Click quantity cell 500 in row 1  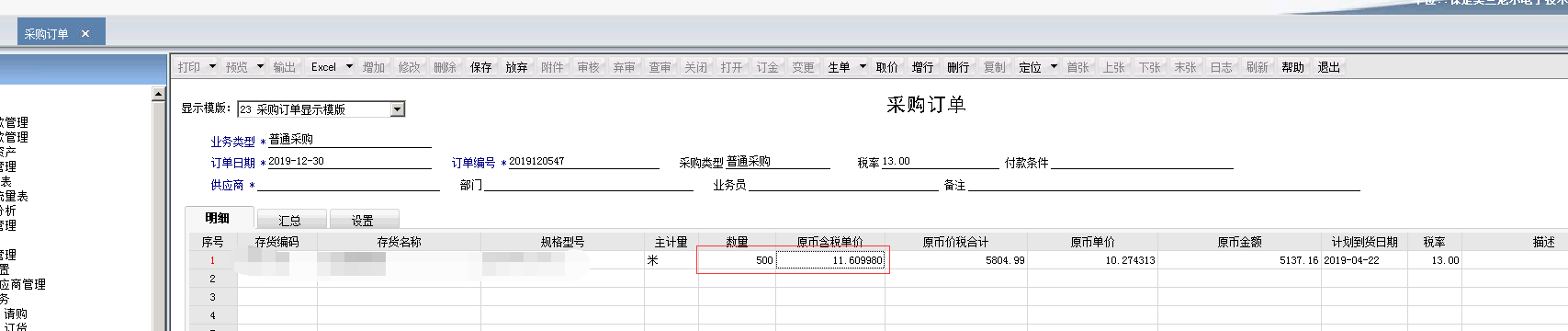[x=737, y=260]
